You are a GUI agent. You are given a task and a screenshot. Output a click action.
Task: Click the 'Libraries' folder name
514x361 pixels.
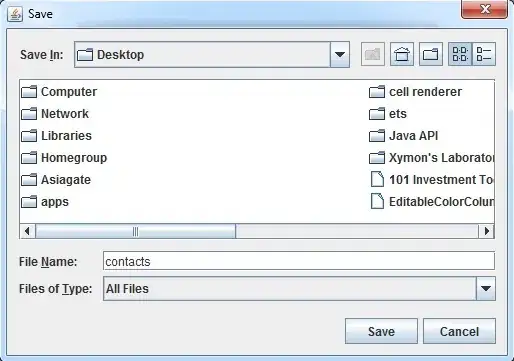coord(66,136)
